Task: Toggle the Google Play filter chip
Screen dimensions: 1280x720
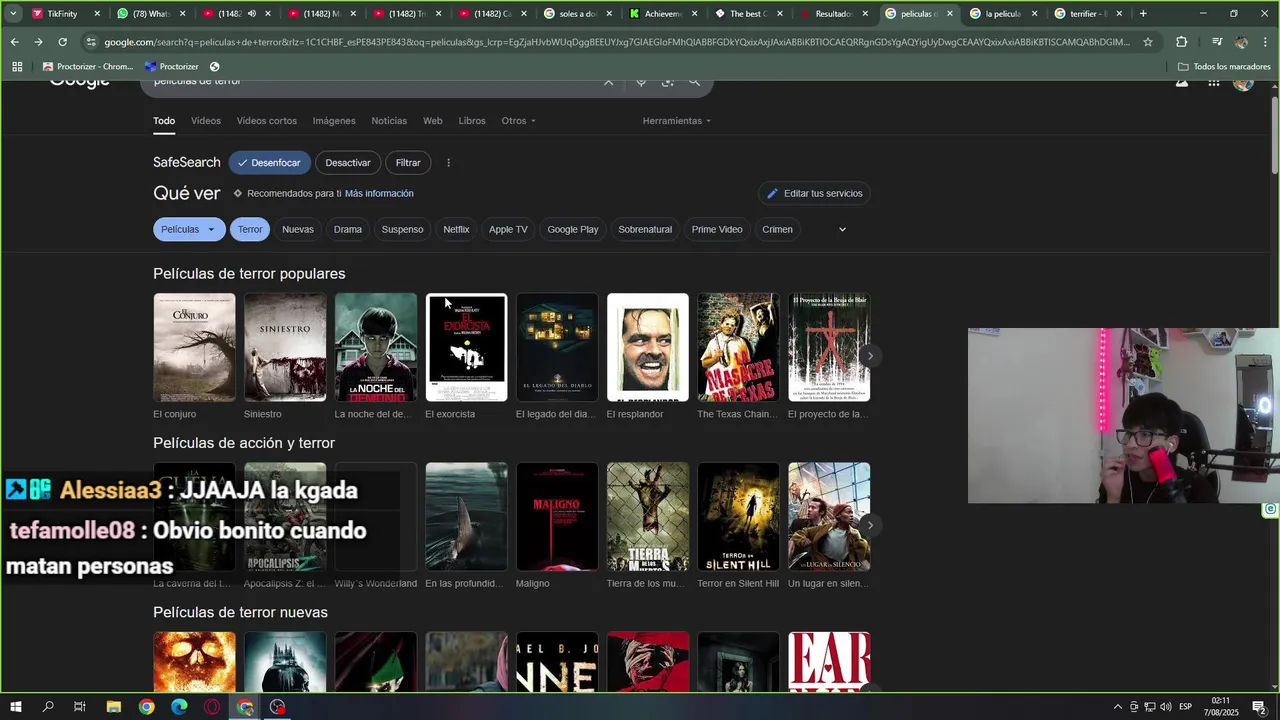Action: tap(573, 229)
